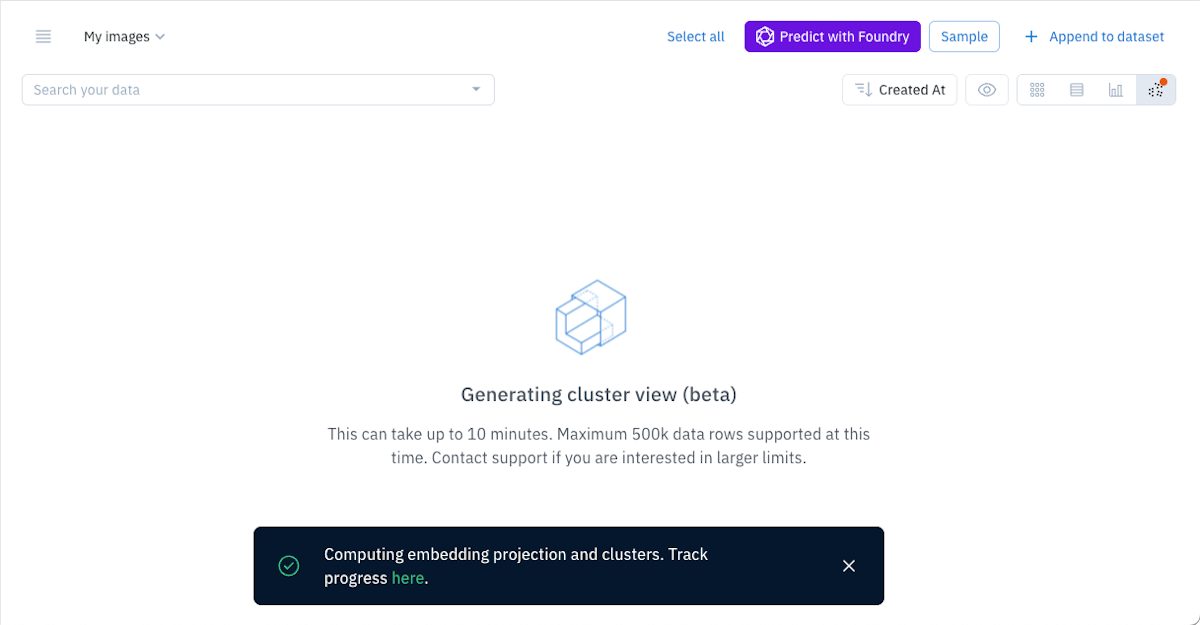Viewport: 1200px width, 625px height.
Task: Click the green checkmark status icon
Action: tap(288, 566)
